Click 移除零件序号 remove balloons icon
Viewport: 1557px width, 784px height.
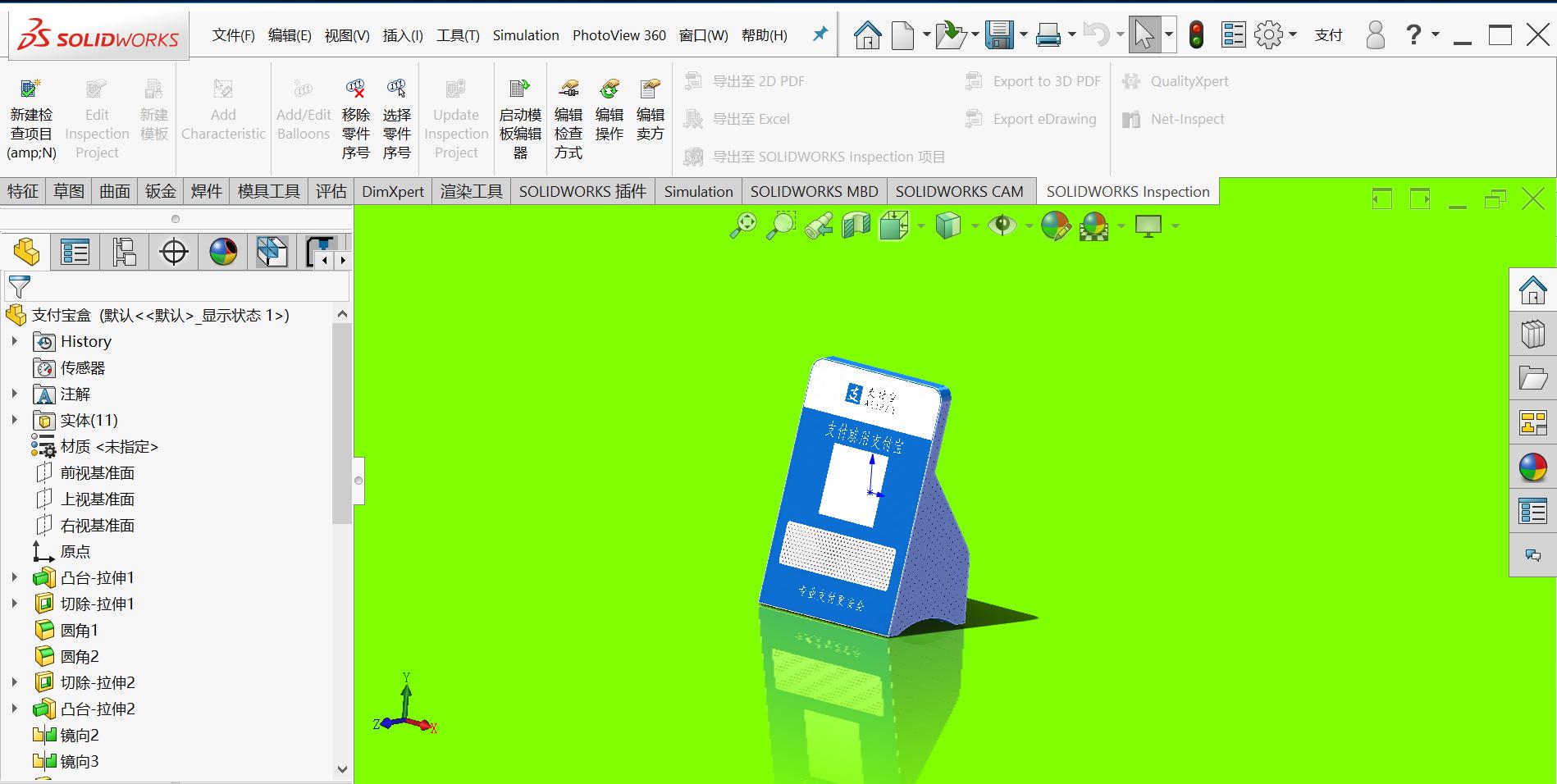pos(356,119)
